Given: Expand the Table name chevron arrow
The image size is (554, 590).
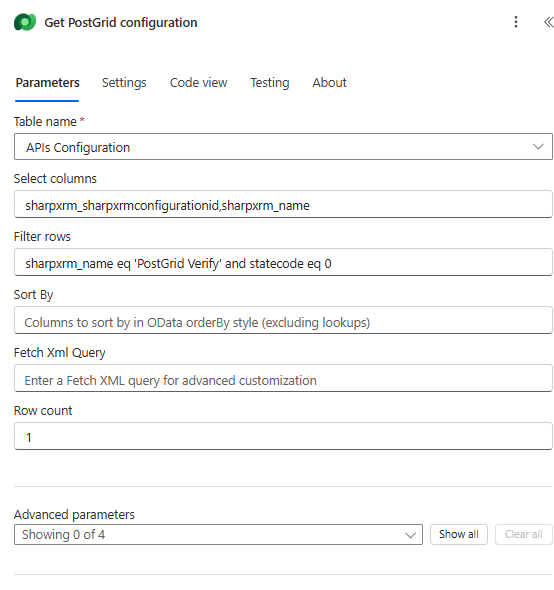Looking at the screenshot, I should pyautogui.click(x=538, y=146).
